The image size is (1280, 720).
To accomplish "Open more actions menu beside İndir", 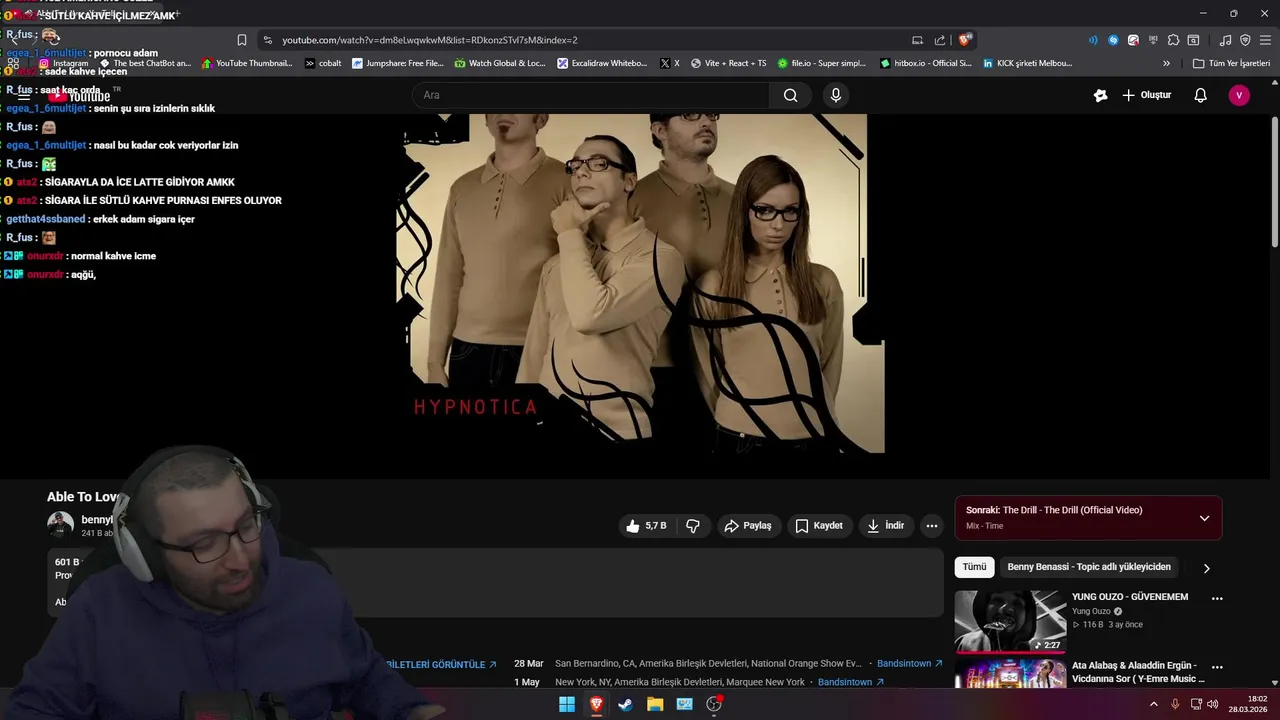I will [x=932, y=526].
